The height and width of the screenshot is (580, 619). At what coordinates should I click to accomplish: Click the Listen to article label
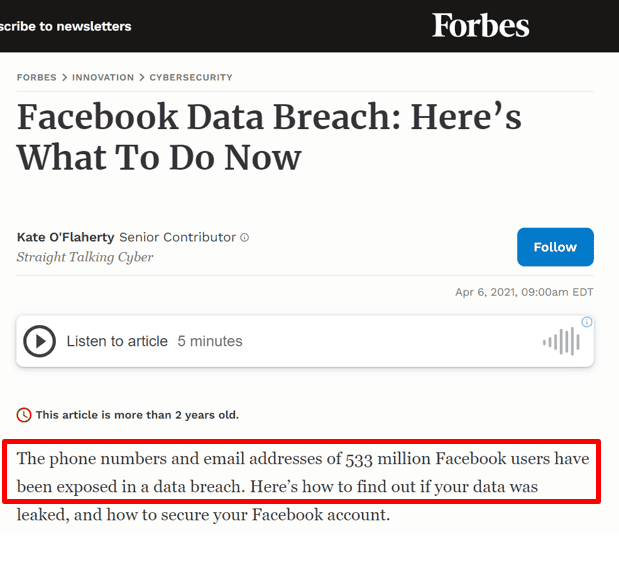117,341
